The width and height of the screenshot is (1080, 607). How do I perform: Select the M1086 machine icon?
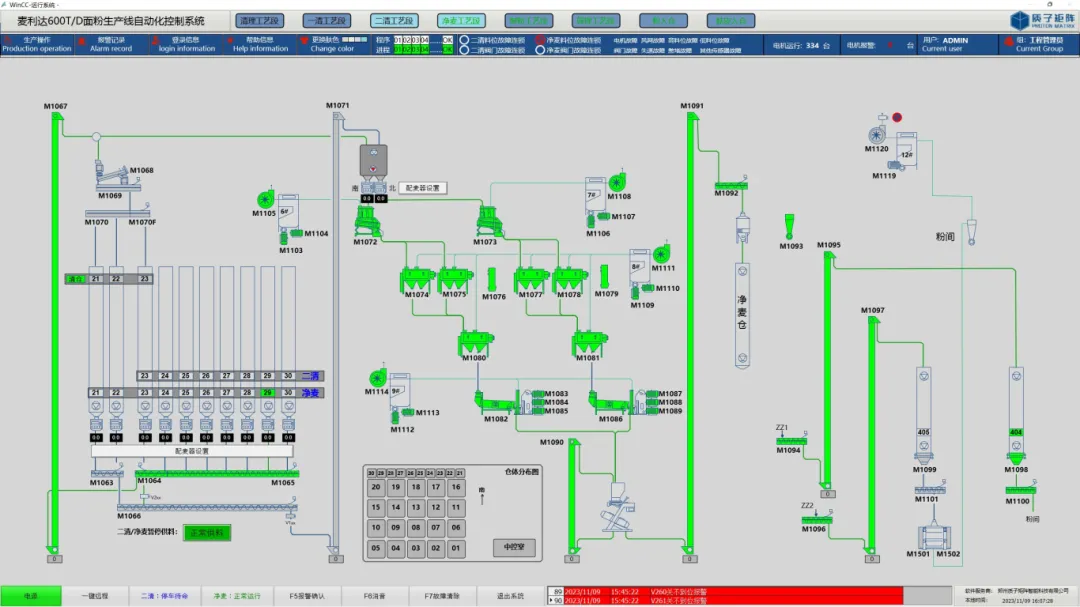[x=609, y=403]
